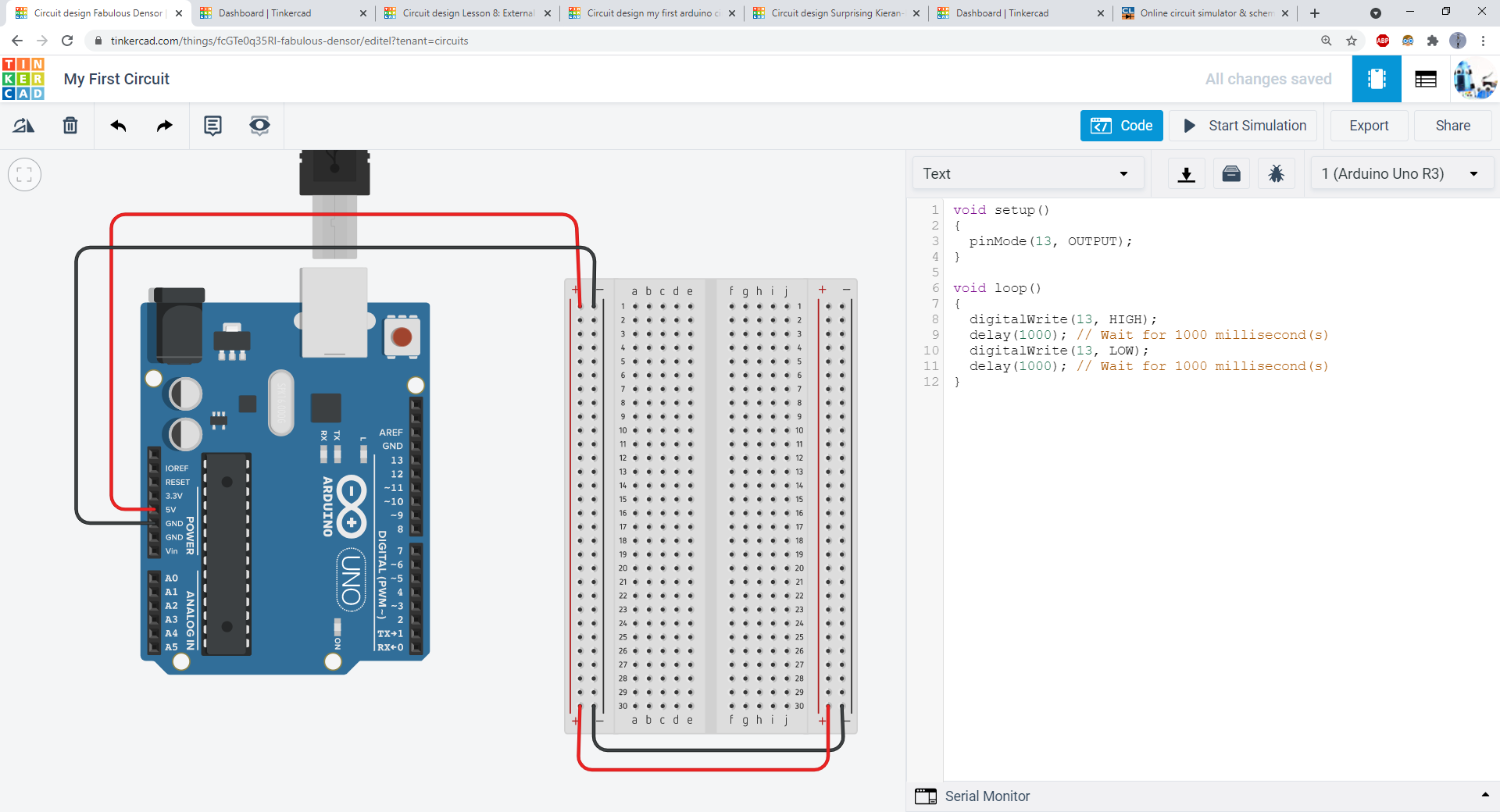Download the sketch code
This screenshot has height=812, width=1500.
point(1185,173)
